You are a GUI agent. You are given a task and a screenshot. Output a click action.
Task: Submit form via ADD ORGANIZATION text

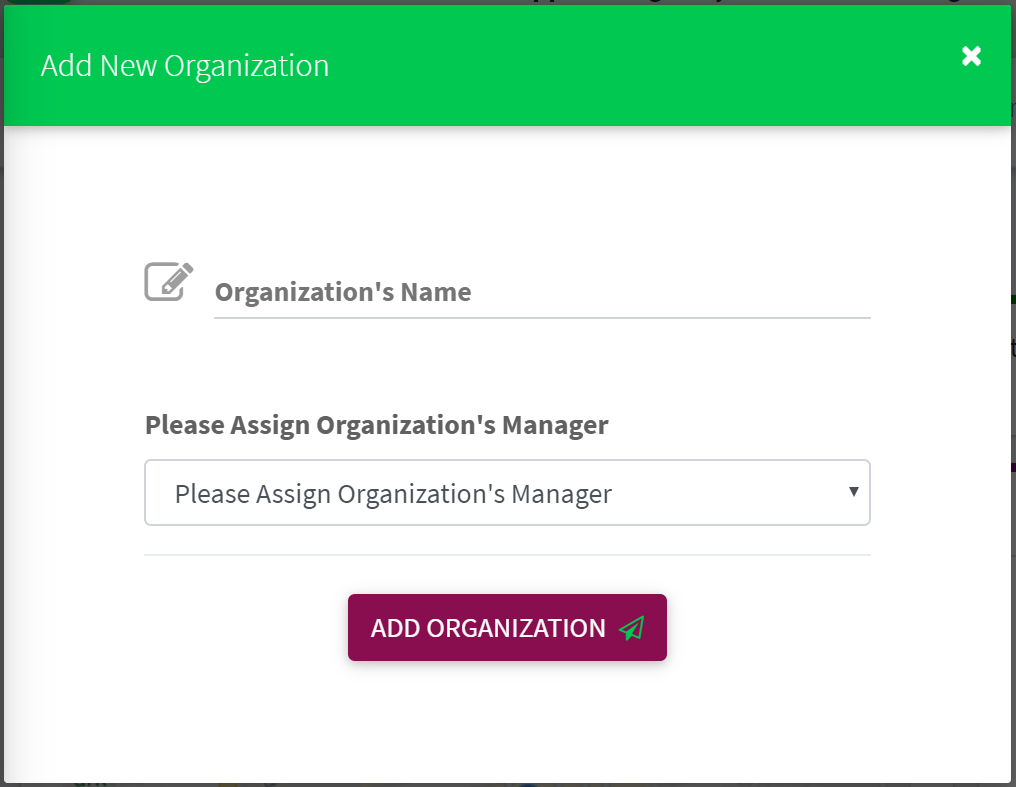coord(488,628)
